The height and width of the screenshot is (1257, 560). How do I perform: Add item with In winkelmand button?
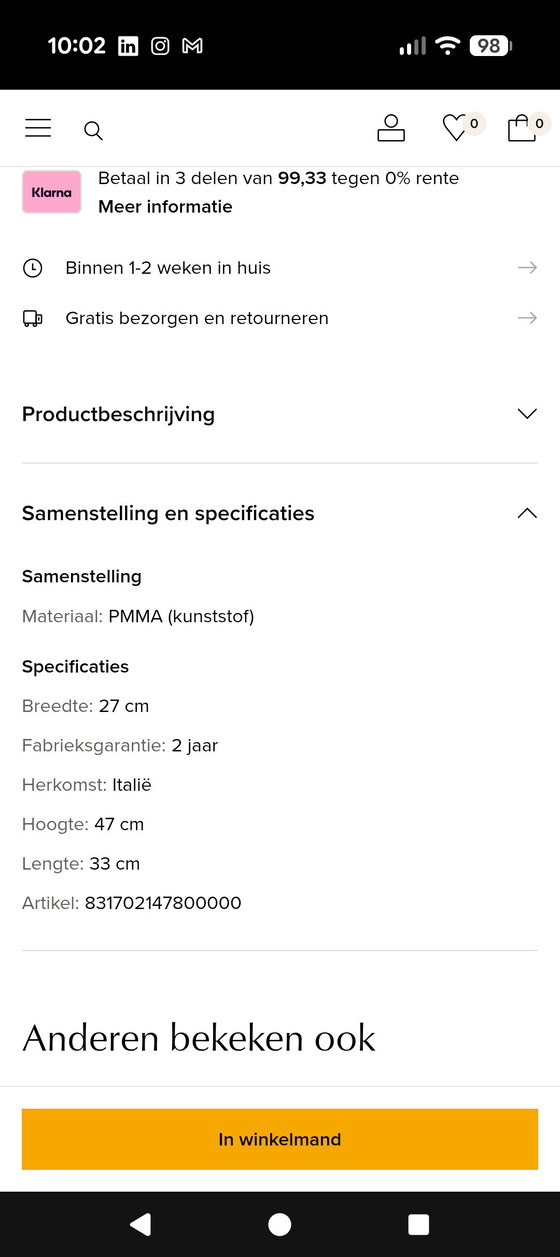coord(280,1139)
